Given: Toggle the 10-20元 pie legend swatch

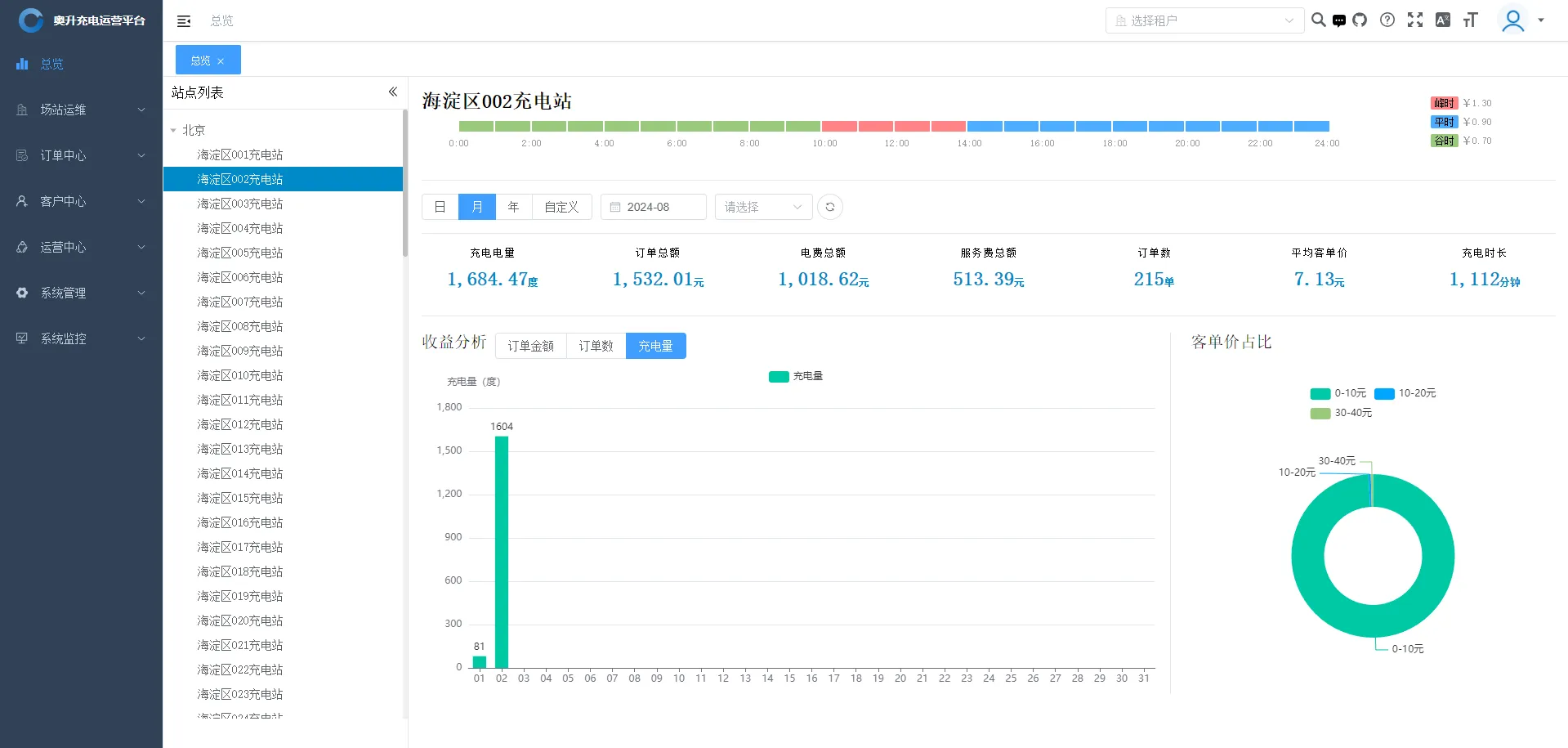Looking at the screenshot, I should pos(1384,393).
